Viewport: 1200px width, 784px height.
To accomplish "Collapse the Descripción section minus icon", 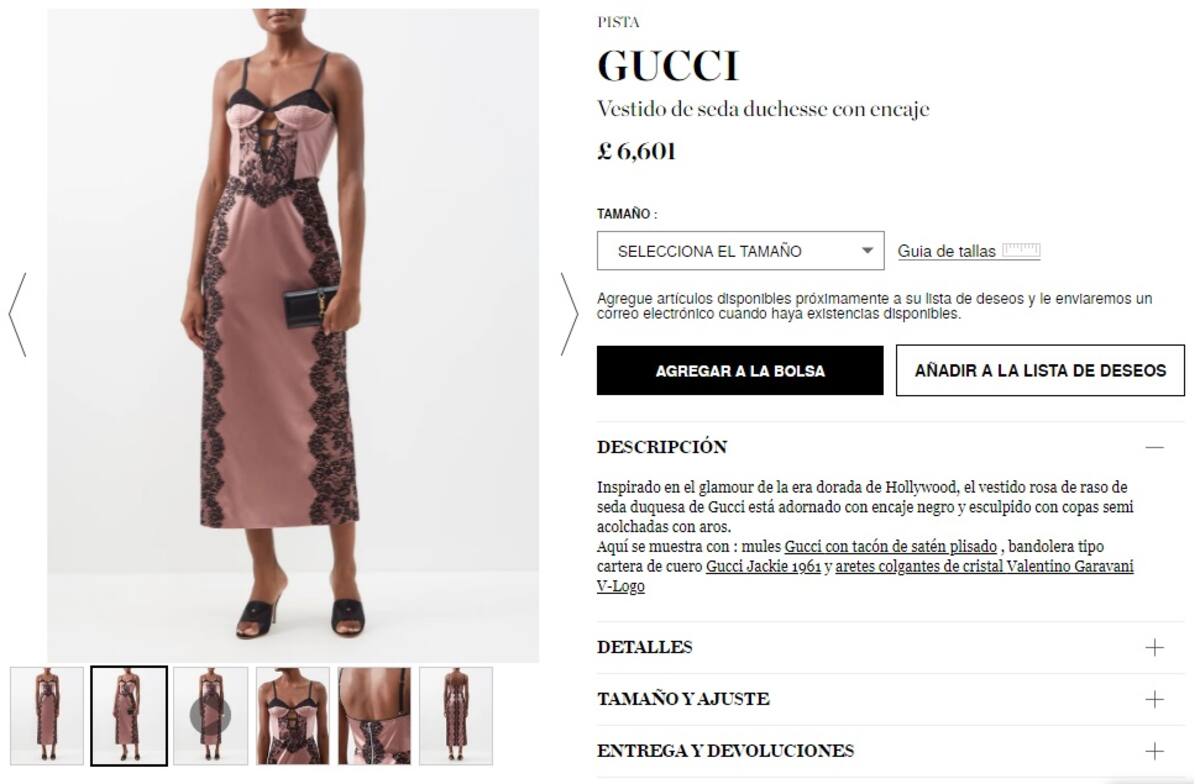I will [x=1155, y=447].
